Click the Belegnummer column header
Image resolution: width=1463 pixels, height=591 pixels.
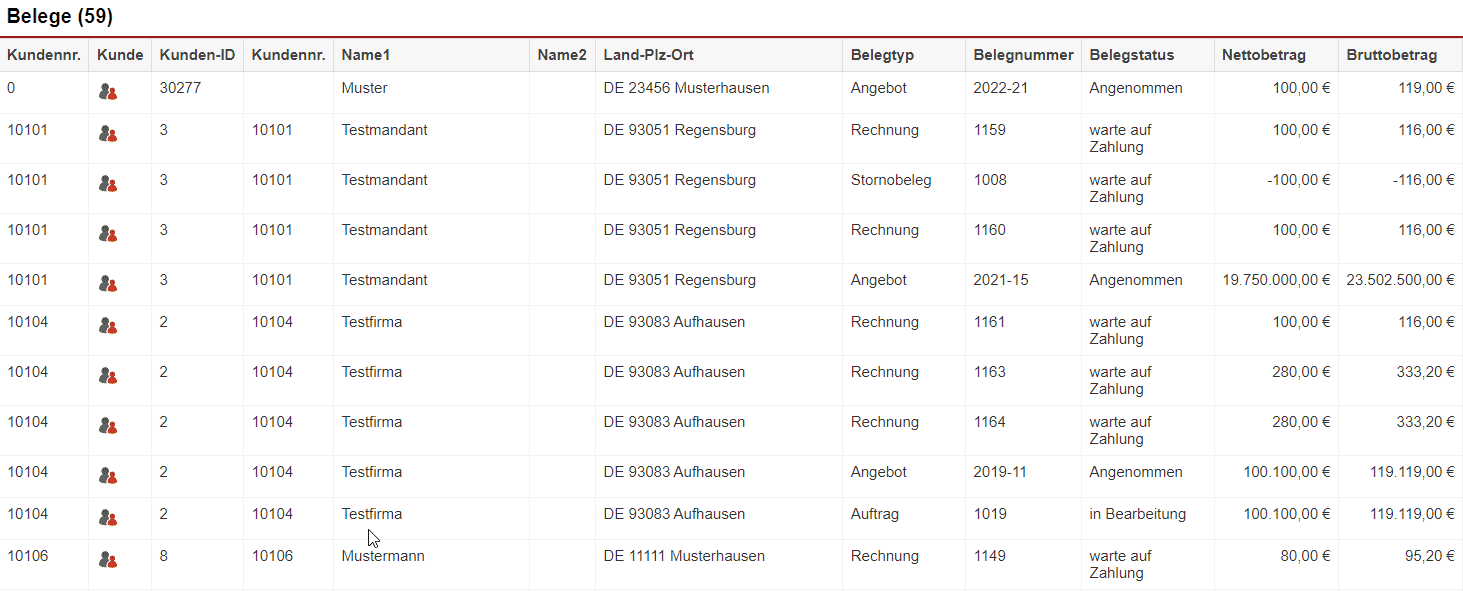click(1023, 55)
